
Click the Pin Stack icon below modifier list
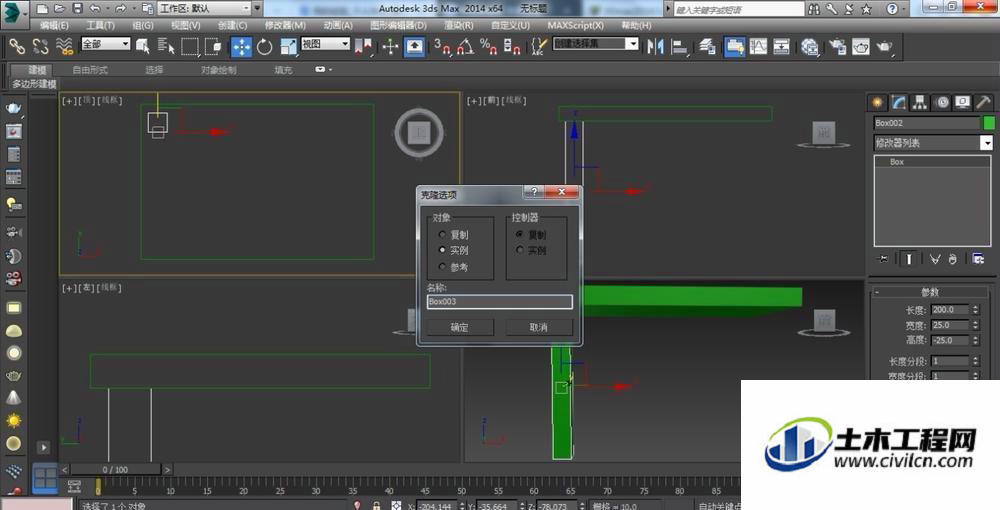pyautogui.click(x=883, y=259)
